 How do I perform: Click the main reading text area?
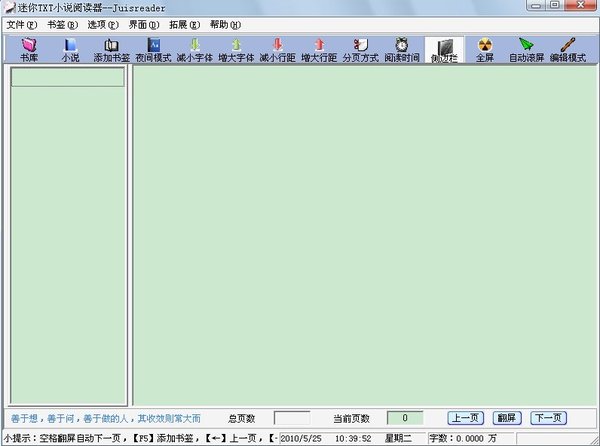[365, 235]
